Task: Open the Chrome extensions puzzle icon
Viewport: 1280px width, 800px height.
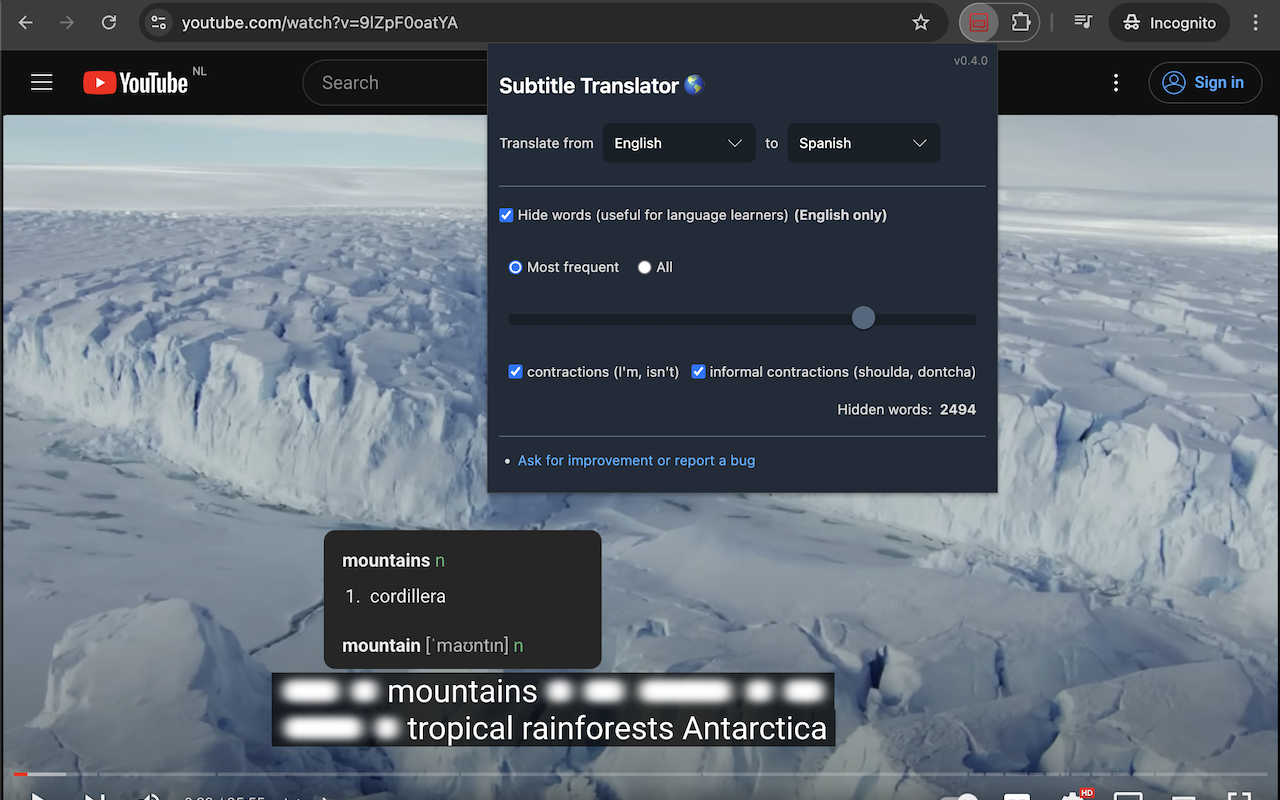Action: tap(1020, 23)
